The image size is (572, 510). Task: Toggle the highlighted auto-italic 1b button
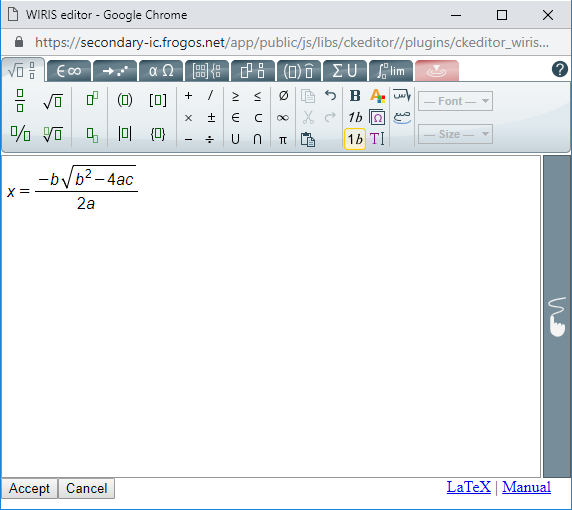point(355,139)
